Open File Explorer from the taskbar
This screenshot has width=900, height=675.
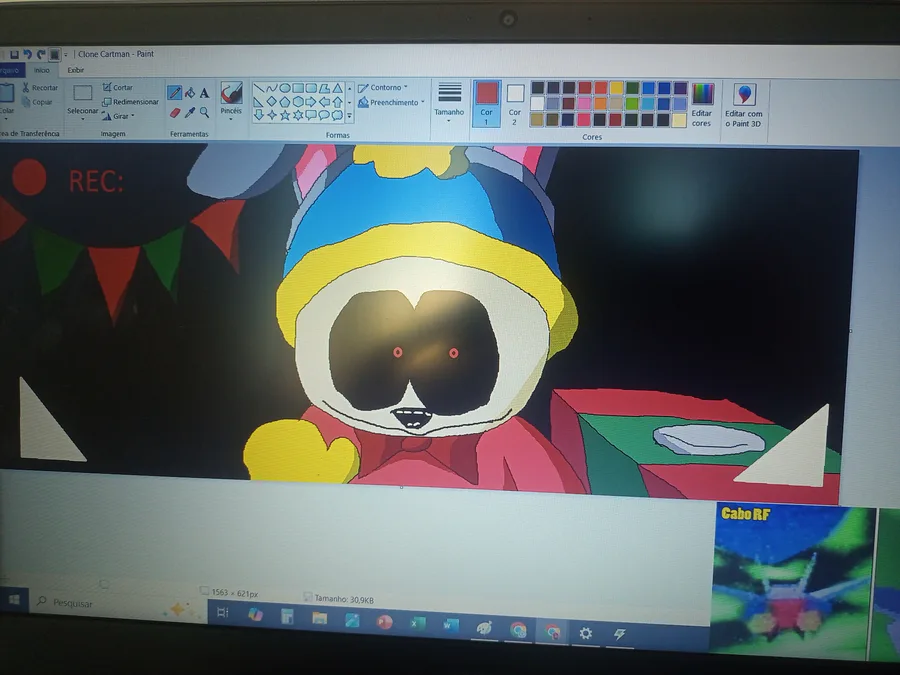point(320,618)
